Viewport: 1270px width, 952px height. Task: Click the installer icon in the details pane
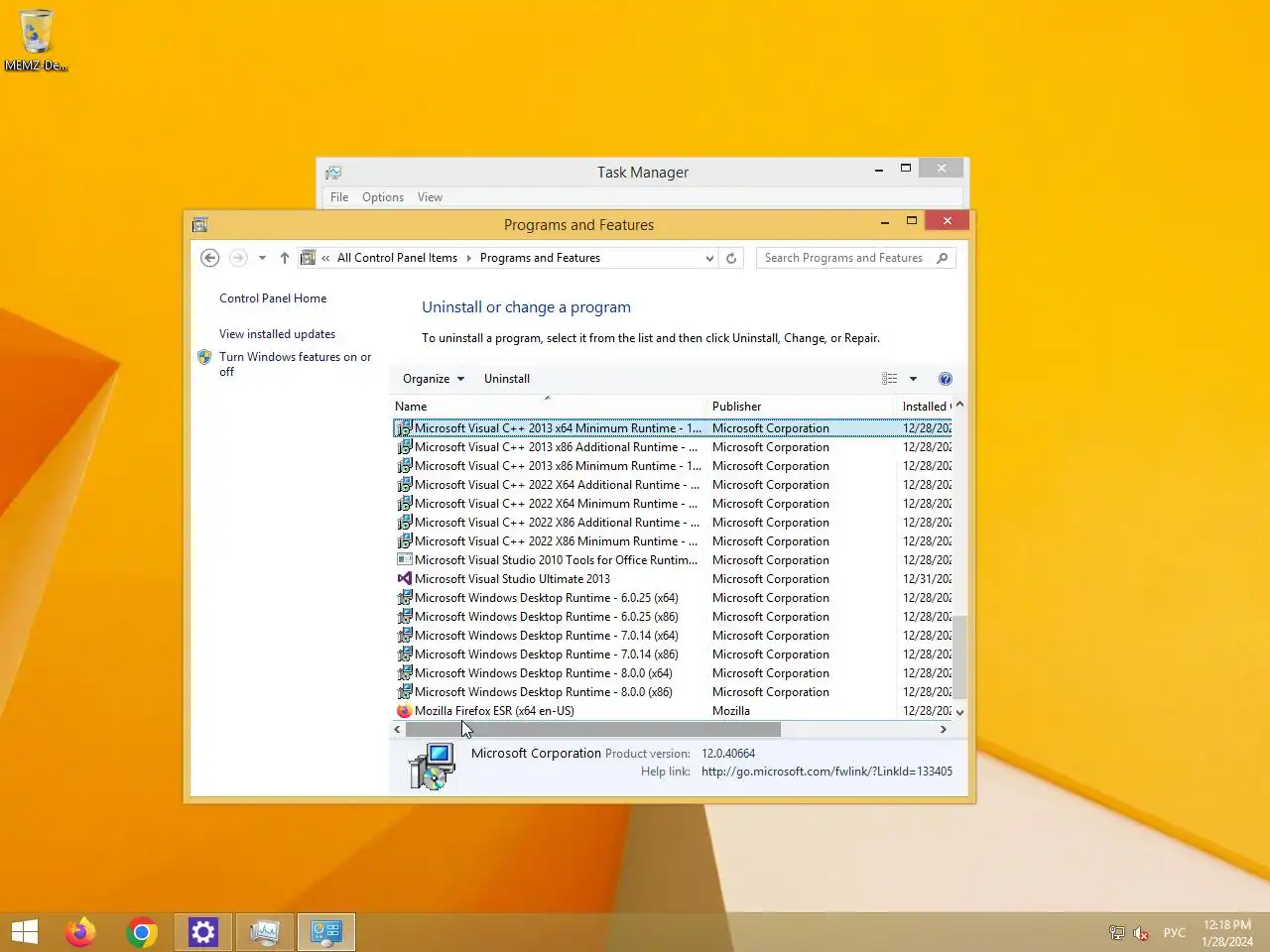[432, 767]
